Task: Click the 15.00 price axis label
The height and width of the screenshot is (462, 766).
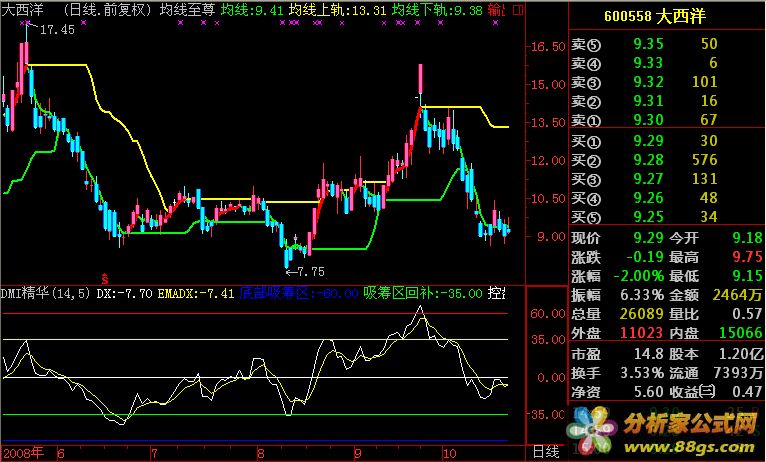Action: pyautogui.click(x=548, y=85)
